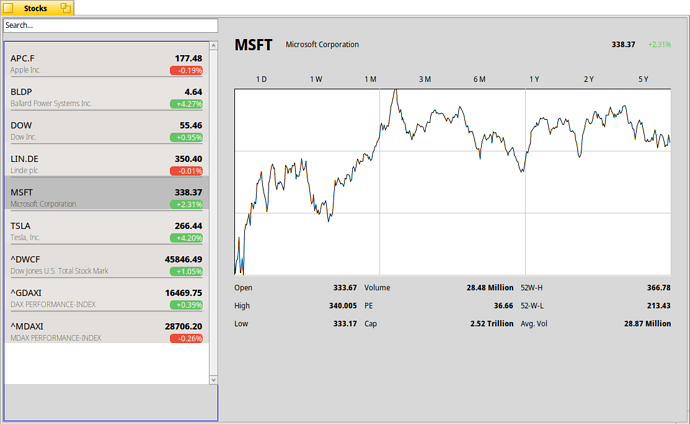Click the -0.01% badge for LIN.DE
This screenshot has height=424, width=690.
(187, 171)
